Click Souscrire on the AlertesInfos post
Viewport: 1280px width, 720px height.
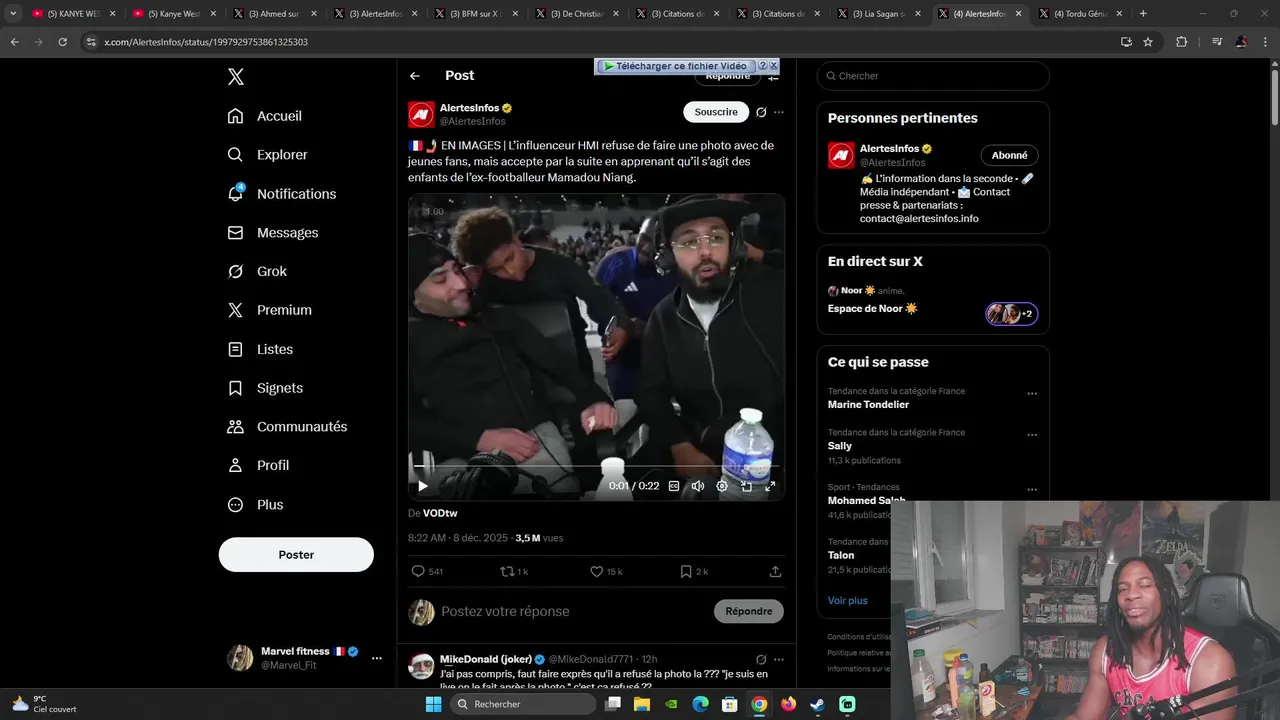[x=716, y=112]
